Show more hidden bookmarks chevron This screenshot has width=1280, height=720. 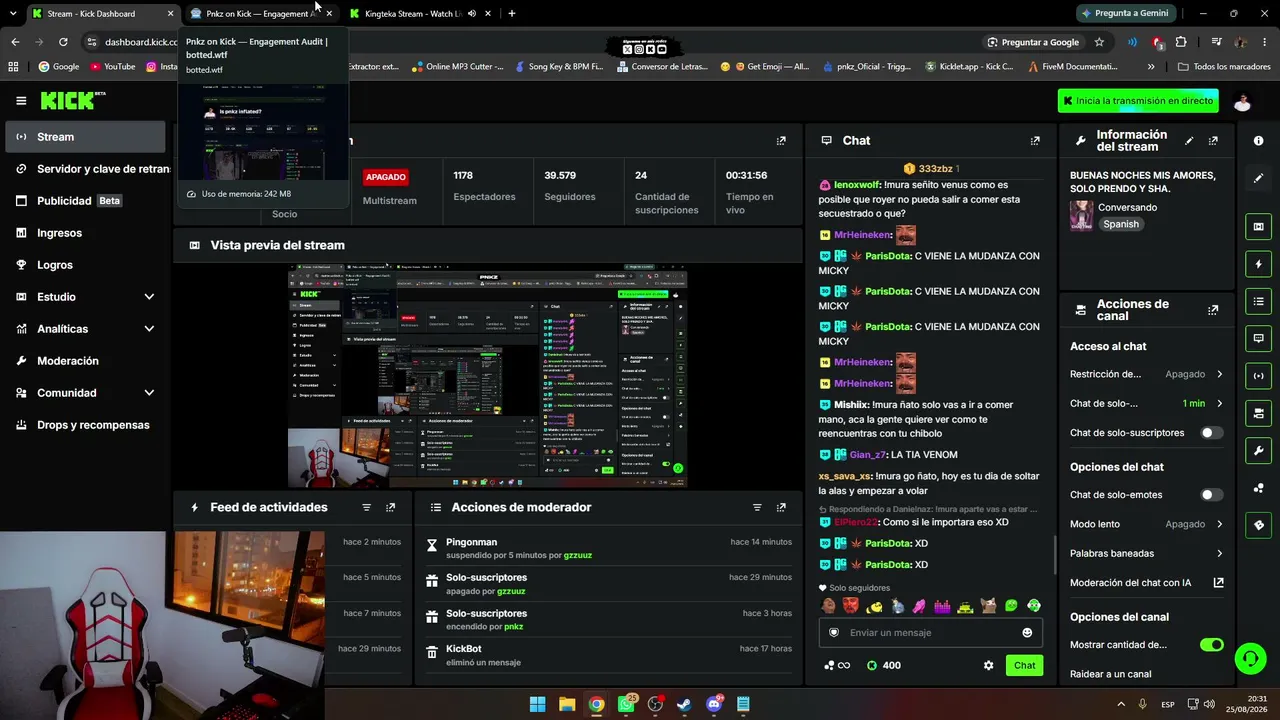(x=1151, y=67)
